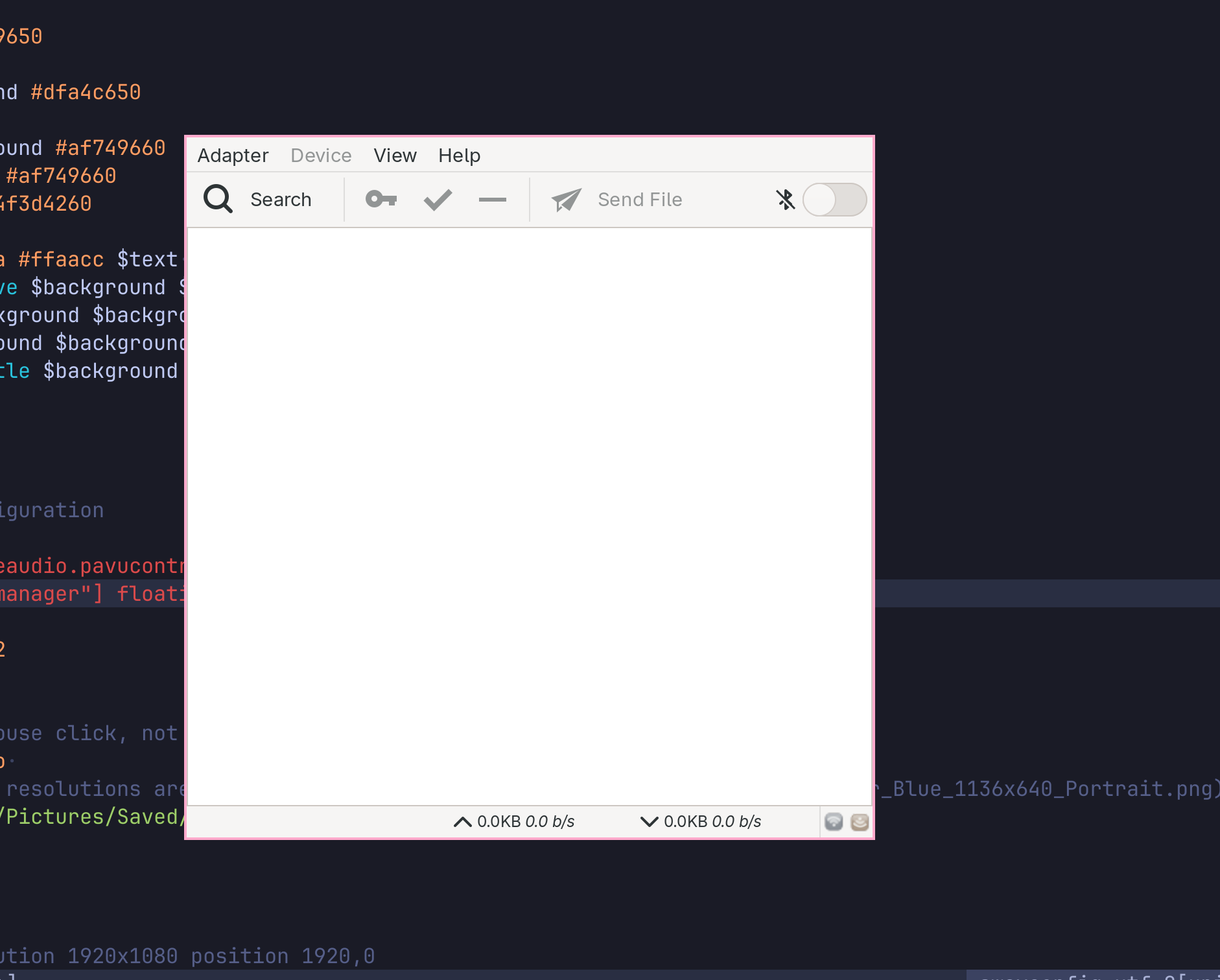Click the empty device list area
Viewport: 1220px width, 980px height.
pos(530,517)
